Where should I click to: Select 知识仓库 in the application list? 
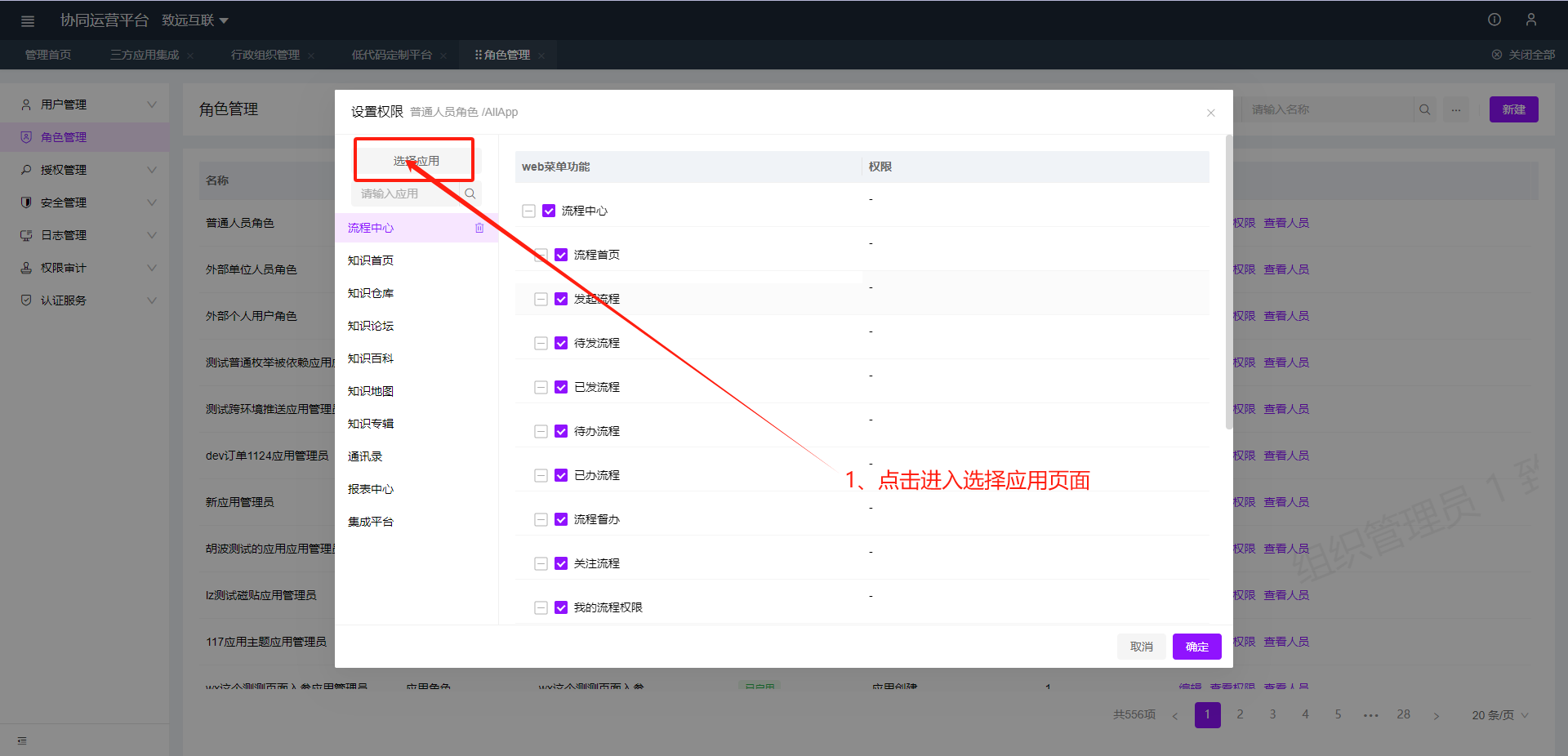[371, 293]
